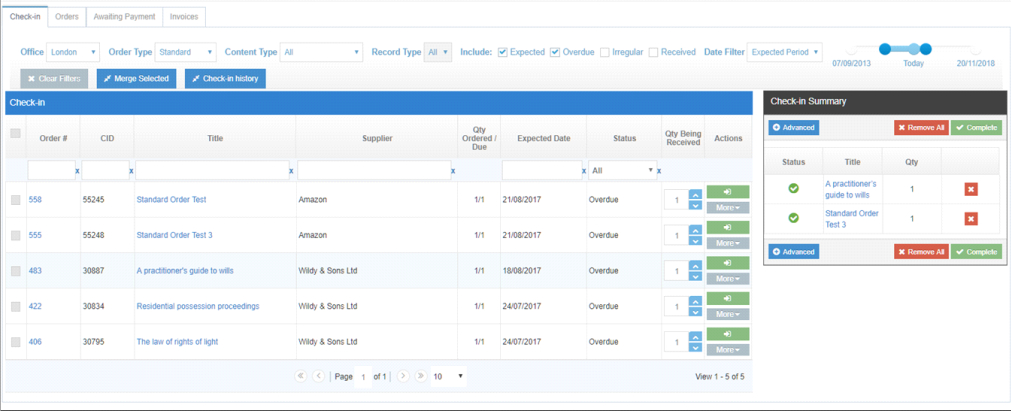Viewport: 1011px width, 411px height.
Task: Check in order 406 with green button
Action: pyautogui.click(x=728, y=334)
